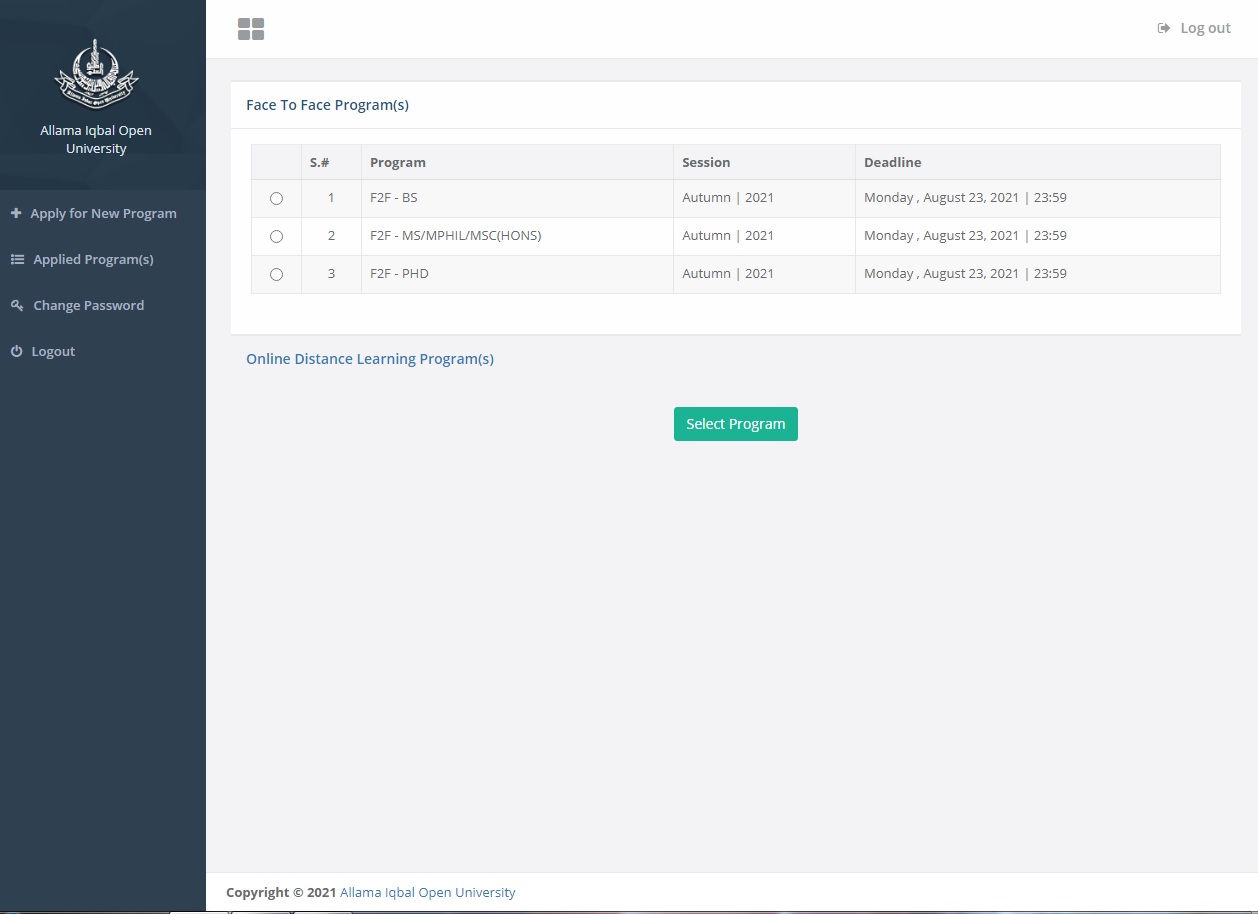Click the Allama Iqbal Open University logo
This screenshot has height=914, width=1258.
click(x=96, y=75)
